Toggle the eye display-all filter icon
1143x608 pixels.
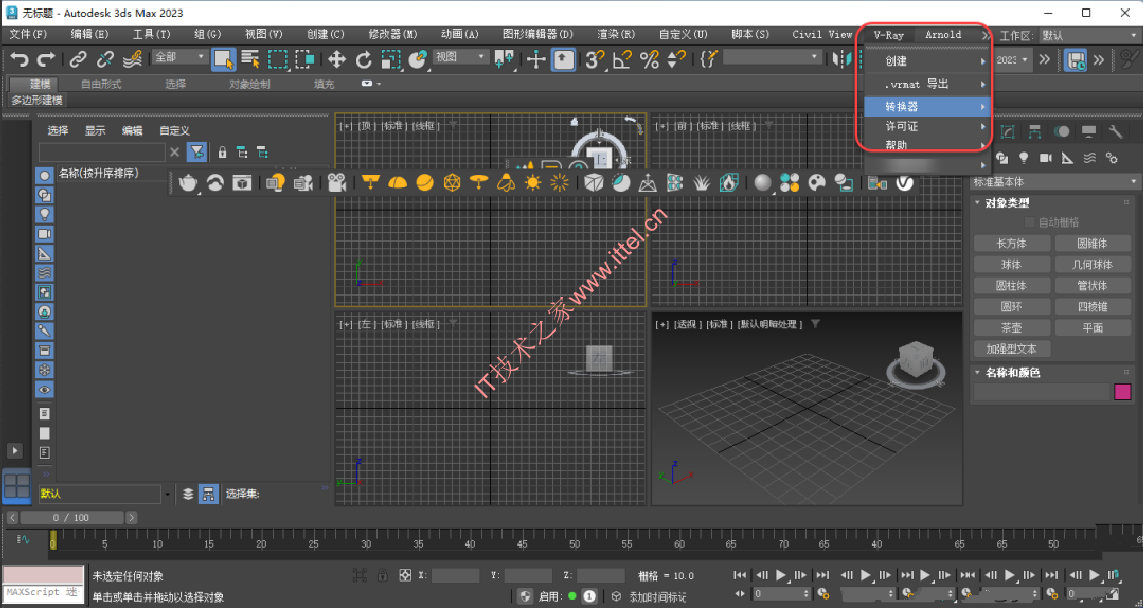[x=44, y=390]
